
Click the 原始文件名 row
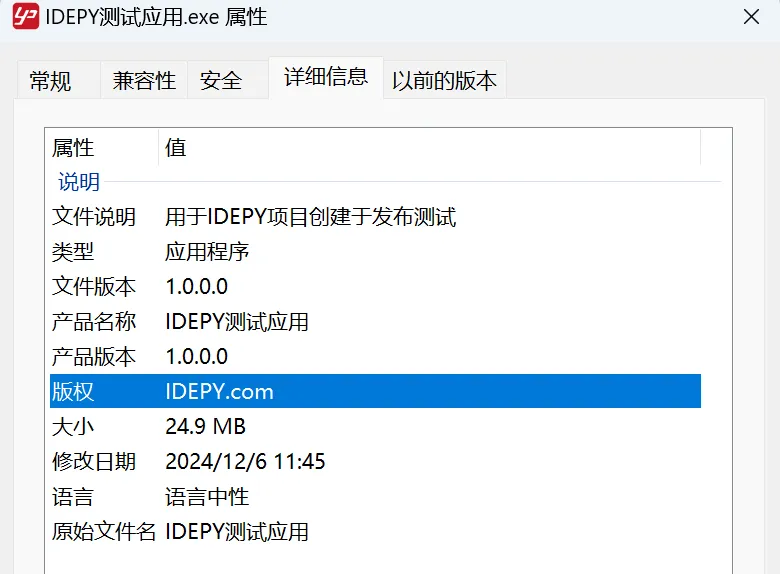[375, 531]
